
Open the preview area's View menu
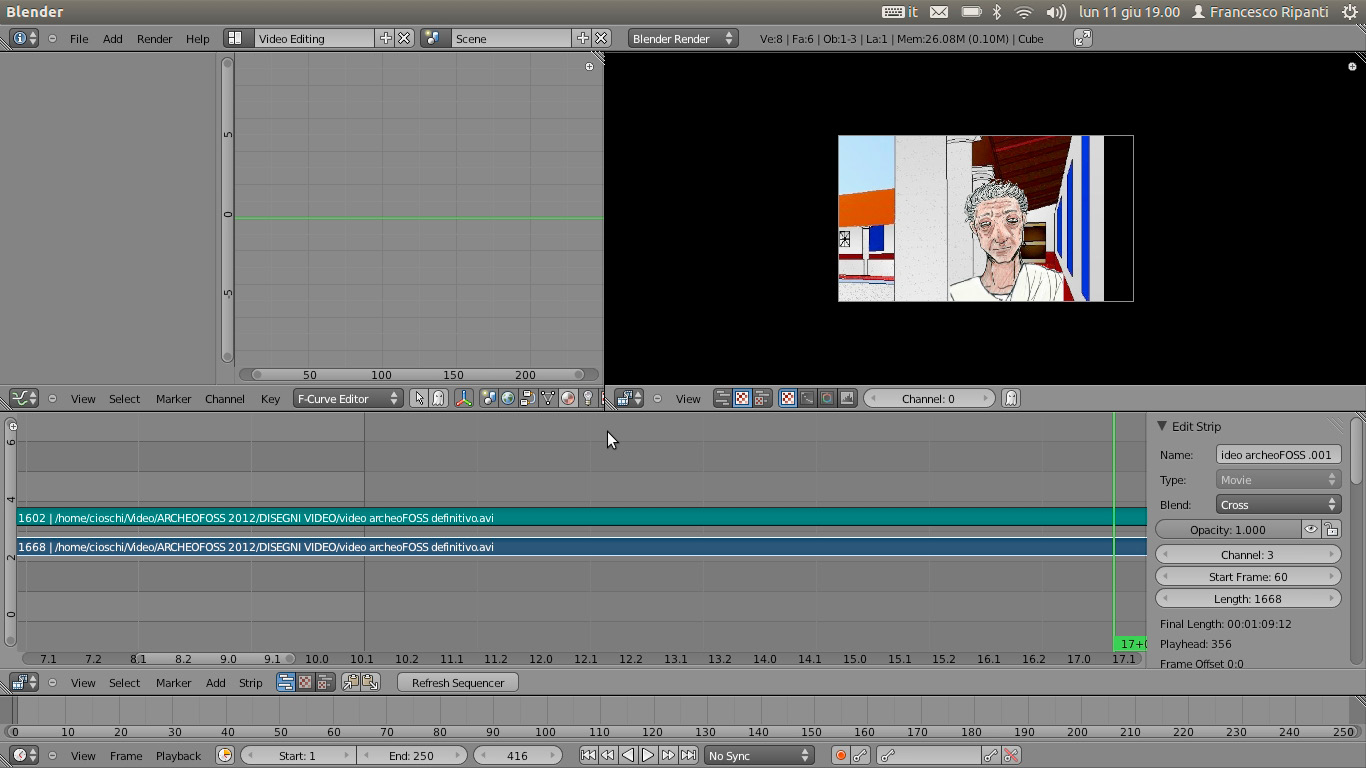[688, 399]
